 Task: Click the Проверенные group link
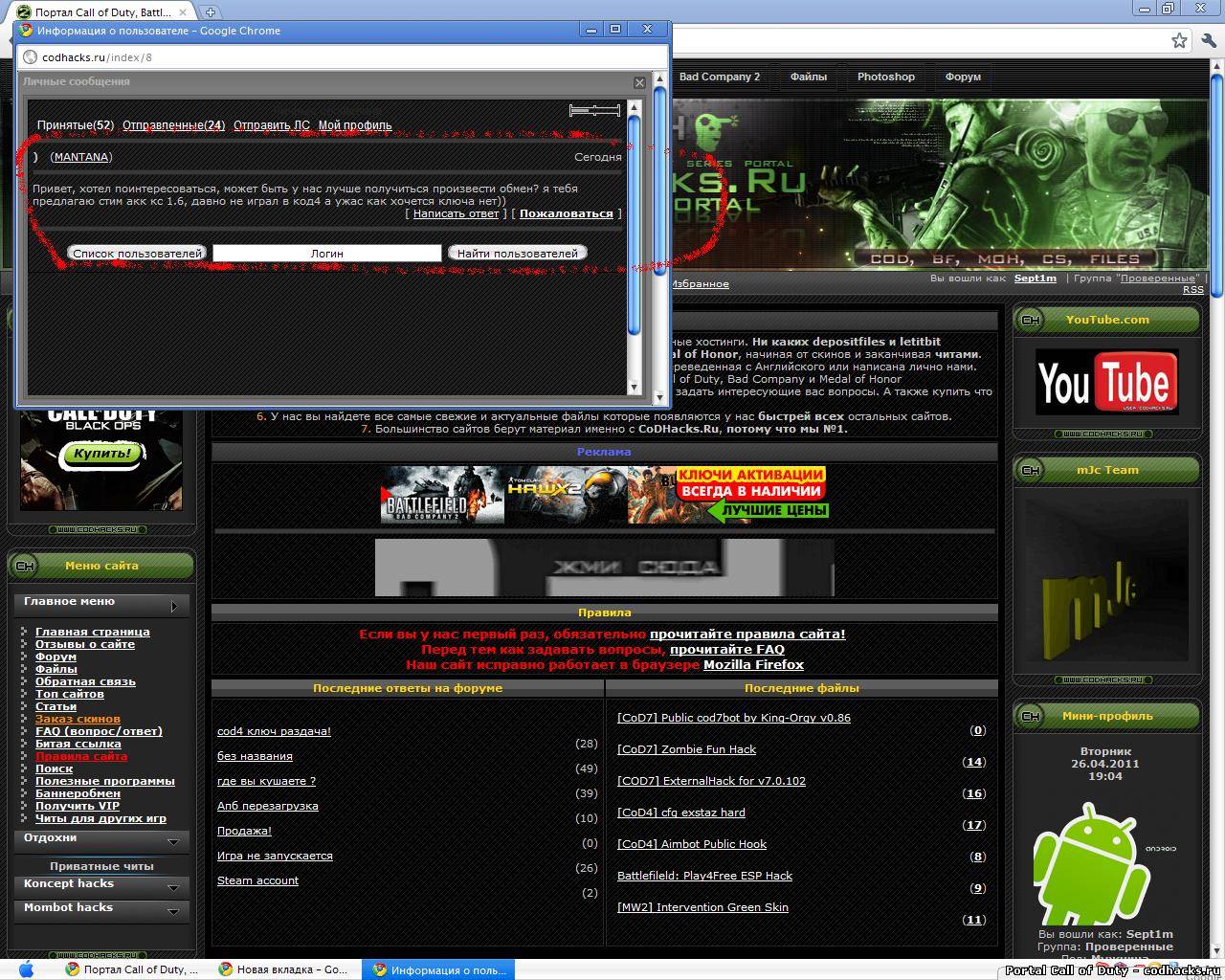[1159, 278]
